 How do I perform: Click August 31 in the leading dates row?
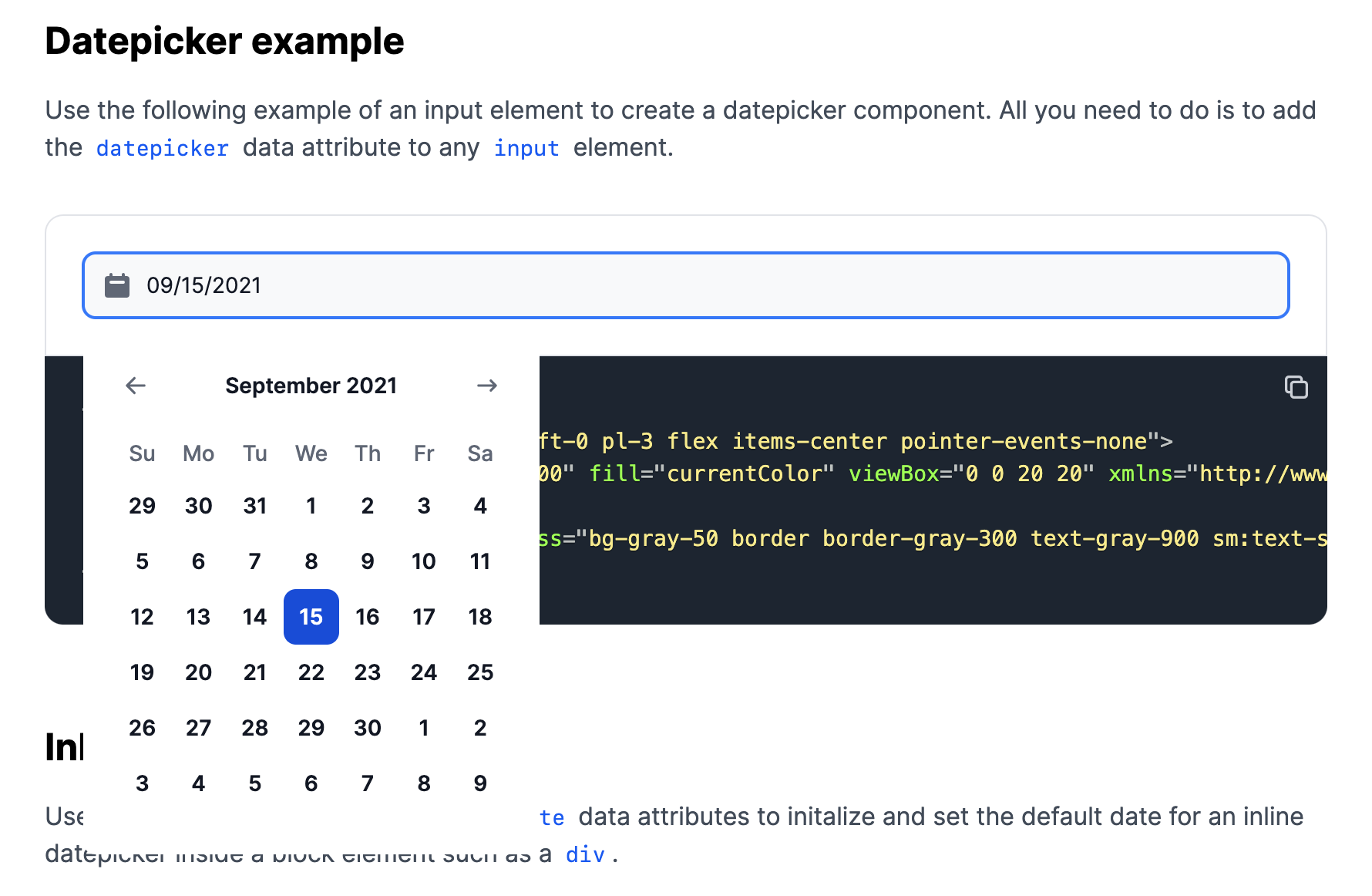coord(254,506)
